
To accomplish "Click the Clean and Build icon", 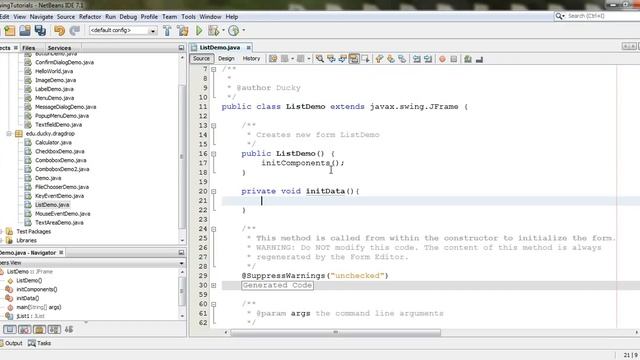I will point(183,31).
